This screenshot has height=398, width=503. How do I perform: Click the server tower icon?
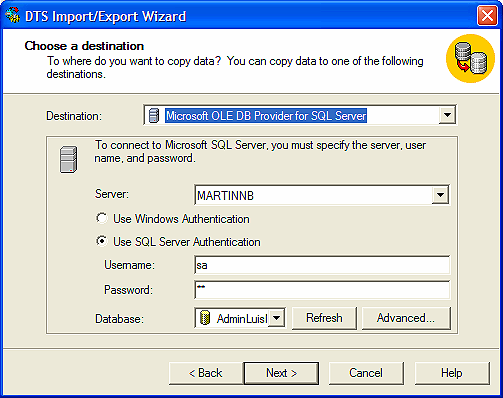pyautogui.click(x=68, y=159)
